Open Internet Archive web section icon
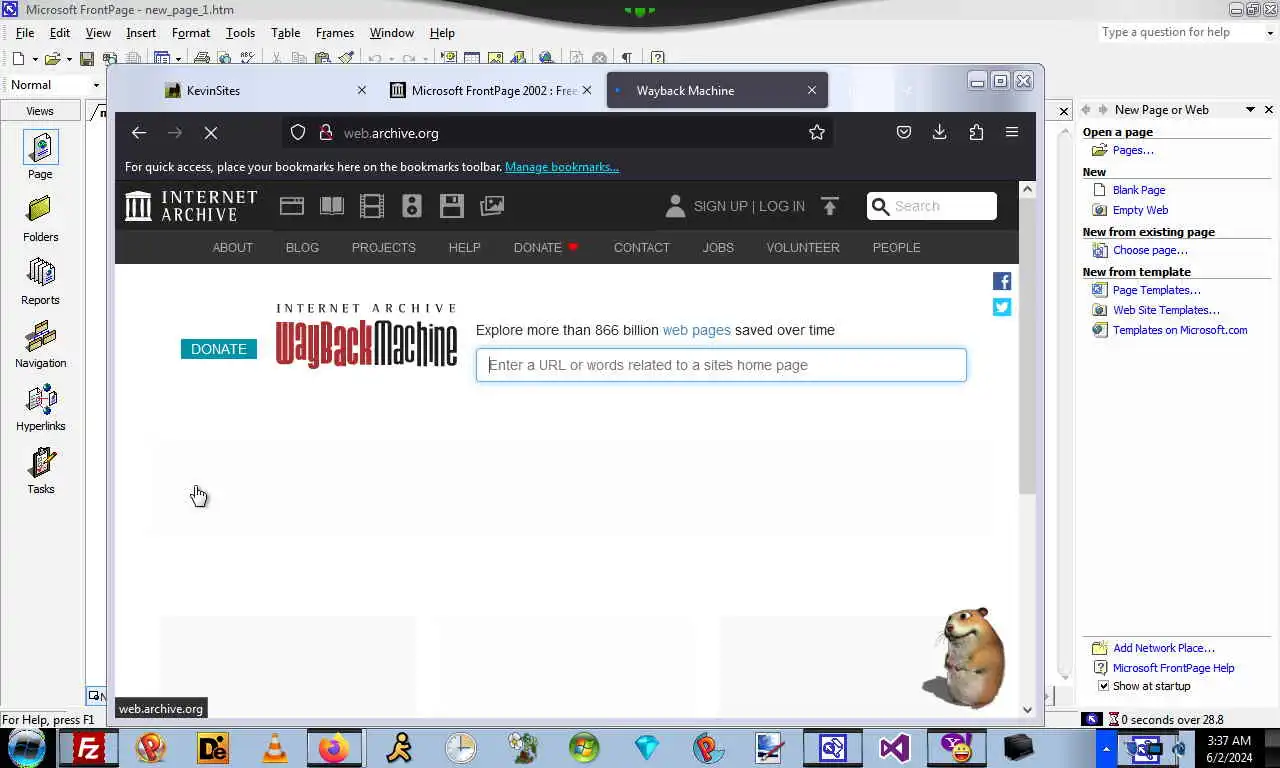This screenshot has height=768, width=1280. (292, 206)
